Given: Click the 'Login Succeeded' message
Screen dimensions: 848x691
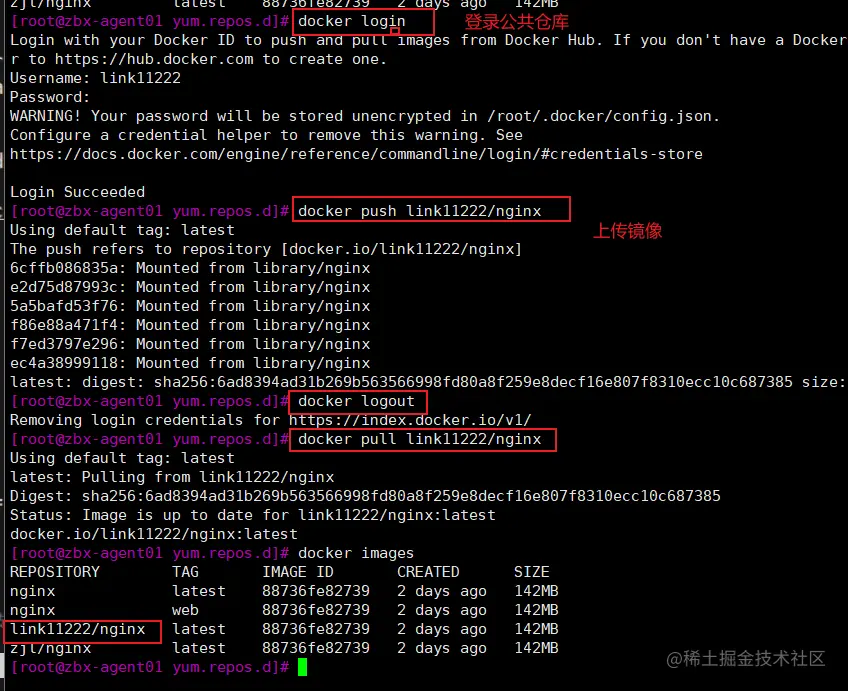Looking at the screenshot, I should tap(77, 192).
